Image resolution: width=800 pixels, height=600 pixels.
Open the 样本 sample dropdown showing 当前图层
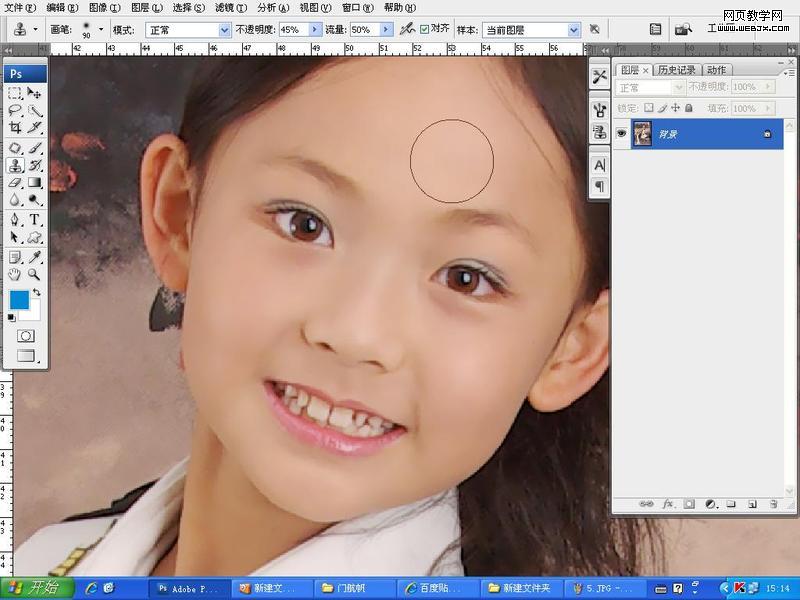pyautogui.click(x=576, y=29)
